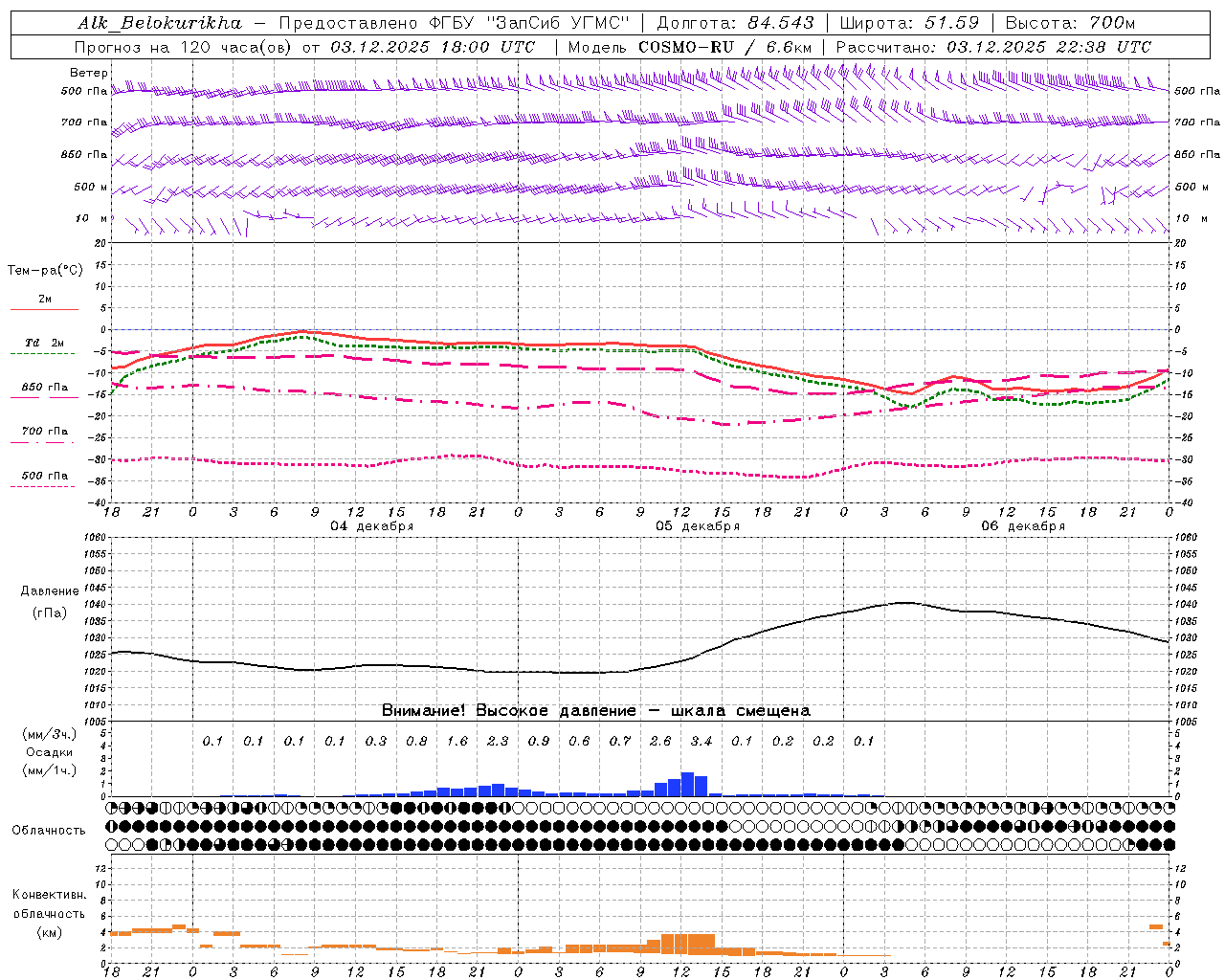The width and height of the screenshot is (1225, 980).
Task: Click the Td 2м legend entry
Action: tap(44, 343)
